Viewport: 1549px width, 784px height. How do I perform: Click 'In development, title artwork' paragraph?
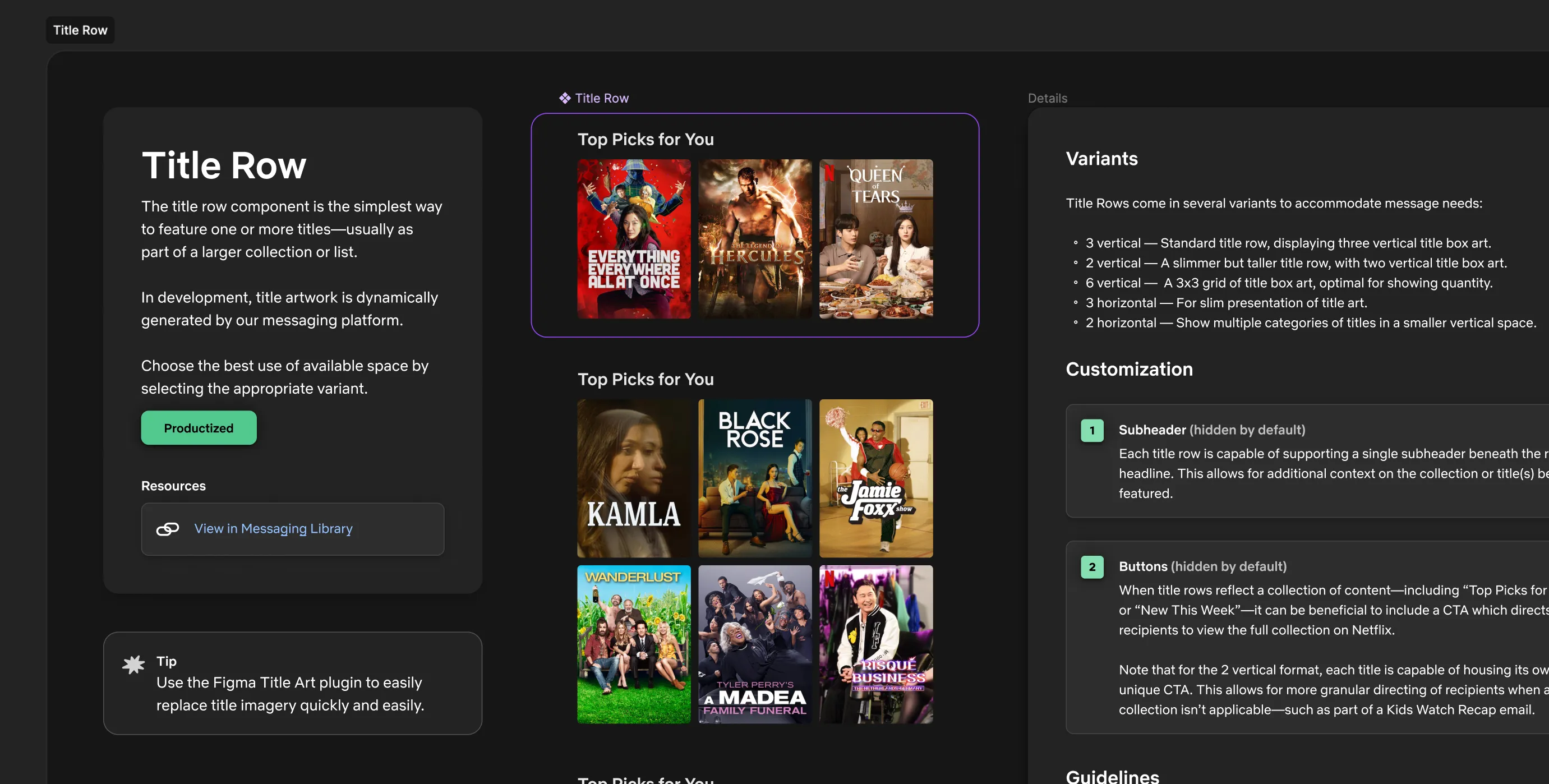(289, 309)
